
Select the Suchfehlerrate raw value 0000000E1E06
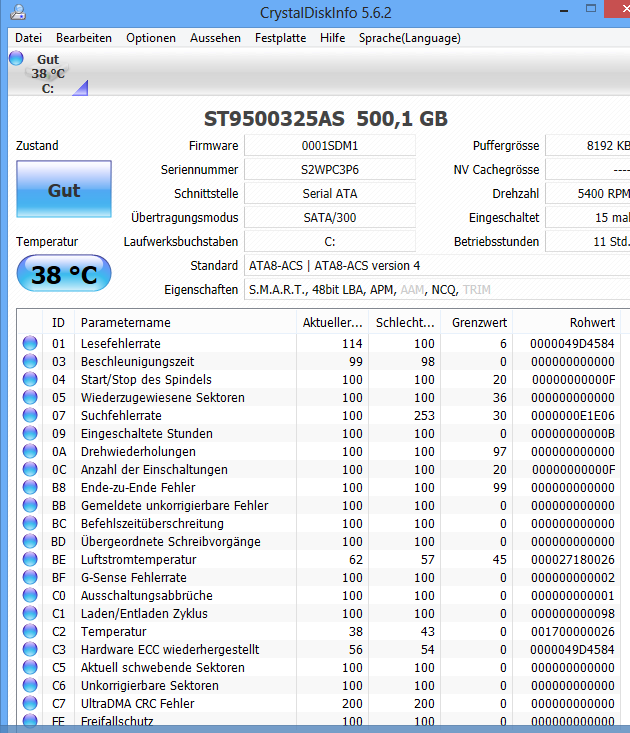click(x=573, y=416)
